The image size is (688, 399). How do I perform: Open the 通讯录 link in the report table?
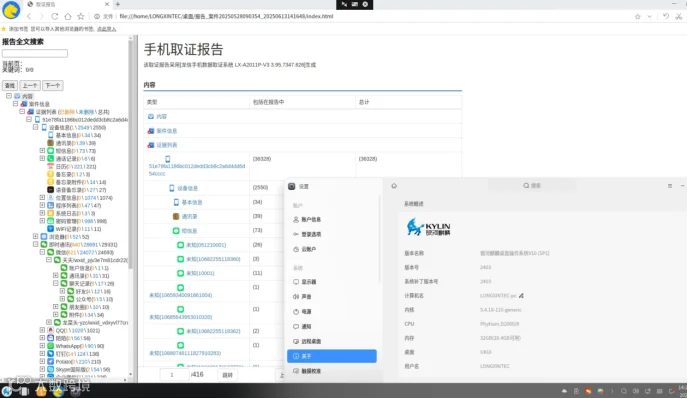coord(190,216)
